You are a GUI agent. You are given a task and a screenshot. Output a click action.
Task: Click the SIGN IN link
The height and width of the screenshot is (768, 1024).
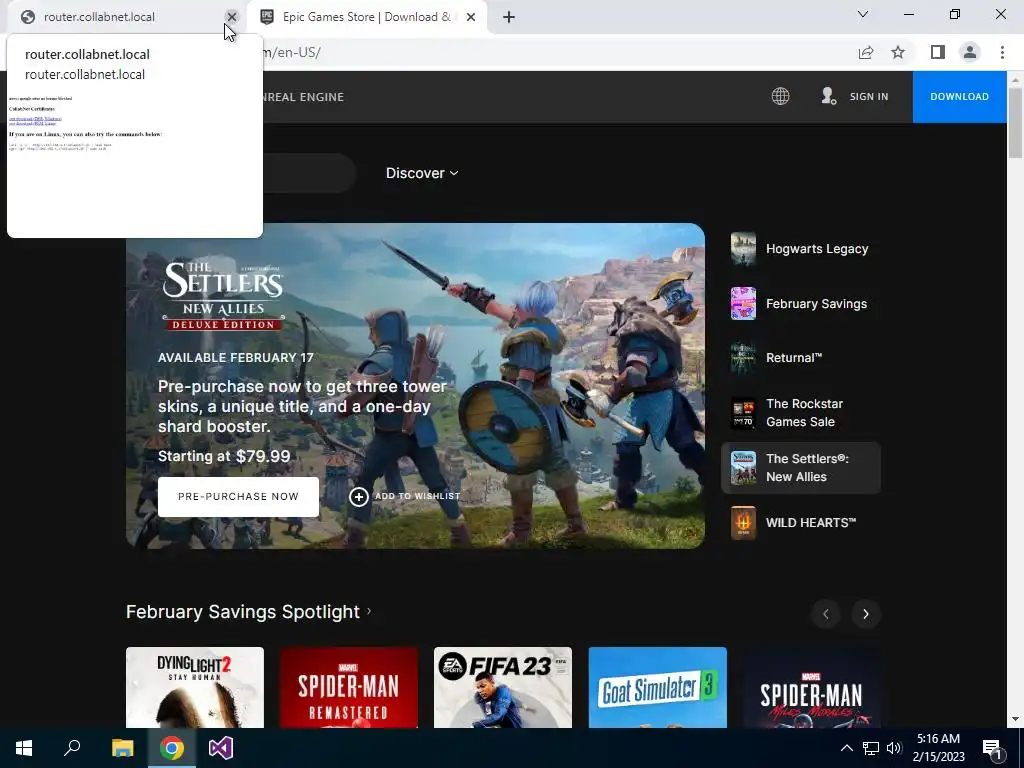869,97
